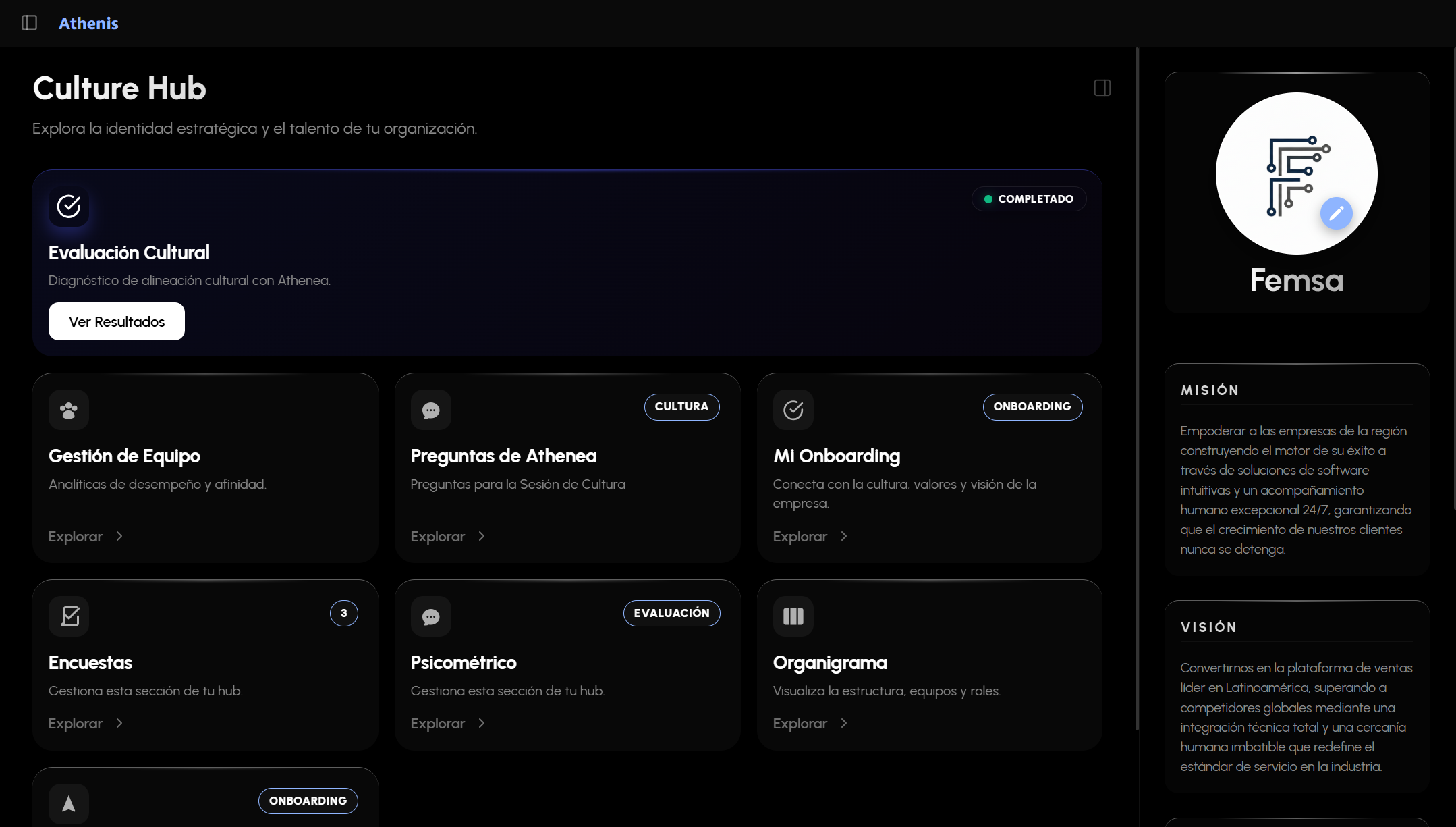Open the Encuestas card title

90,663
